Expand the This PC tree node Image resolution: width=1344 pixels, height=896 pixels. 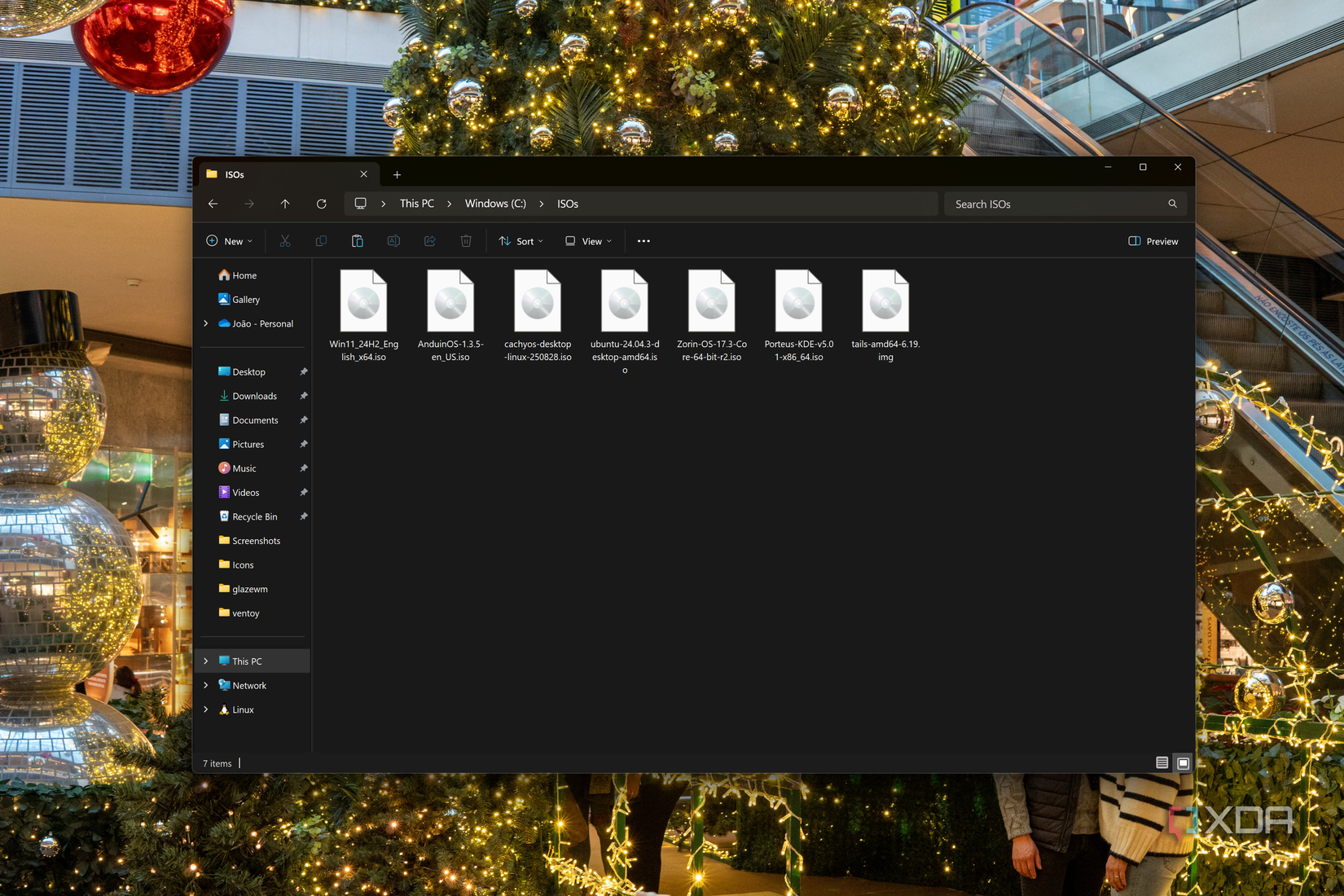[x=206, y=661]
